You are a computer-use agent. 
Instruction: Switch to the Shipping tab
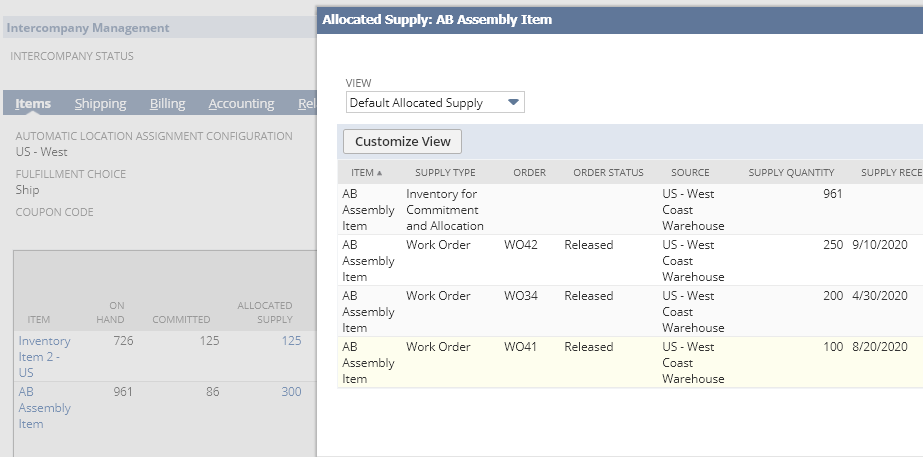(x=100, y=103)
